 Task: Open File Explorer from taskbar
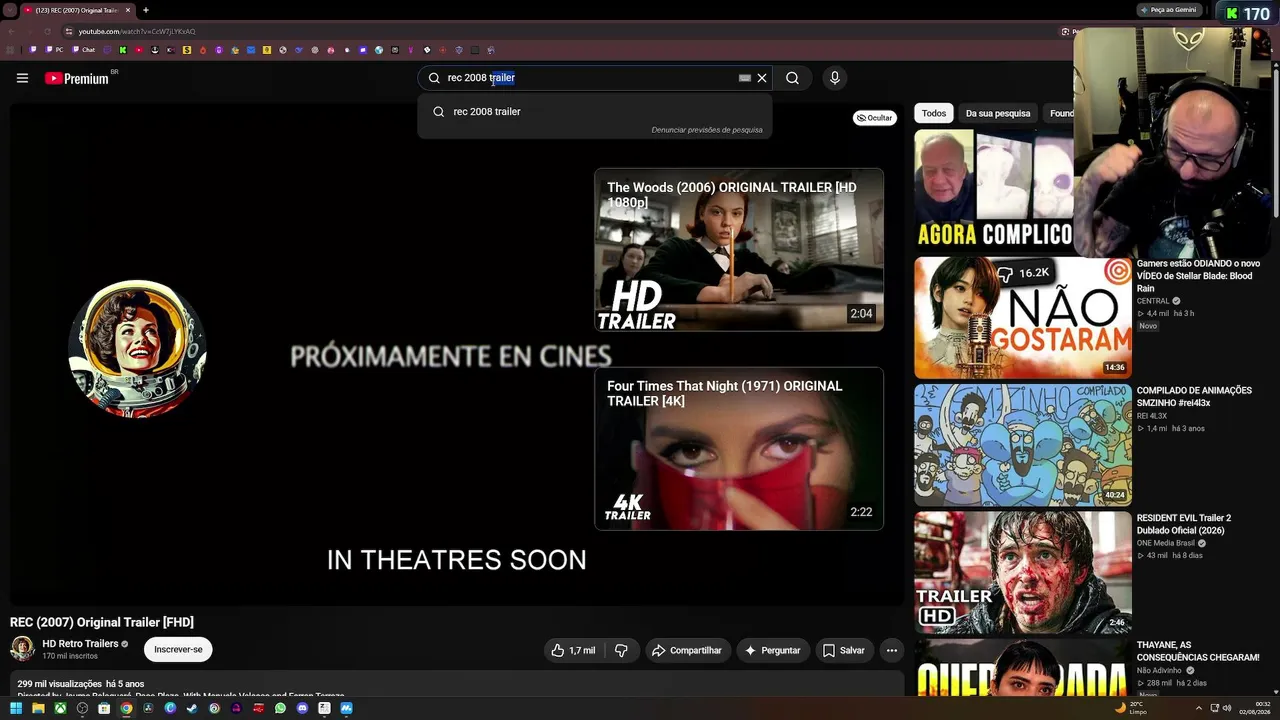pyautogui.click(x=38, y=708)
